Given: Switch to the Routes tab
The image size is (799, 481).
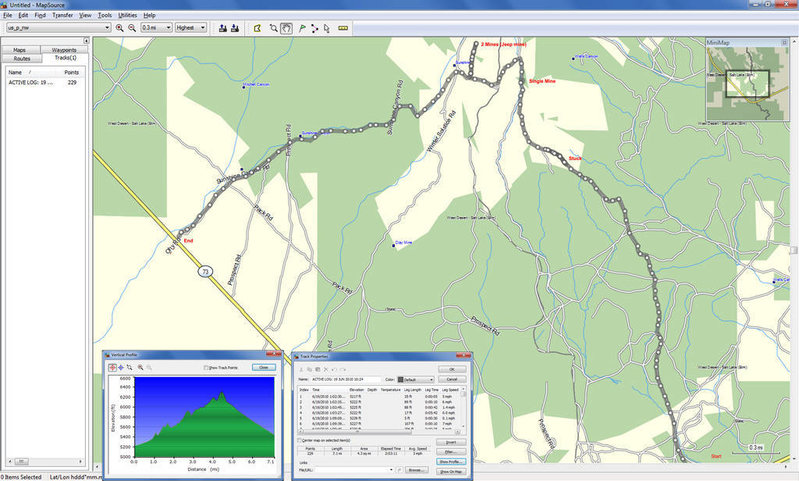Looking at the screenshot, I should [x=22, y=59].
